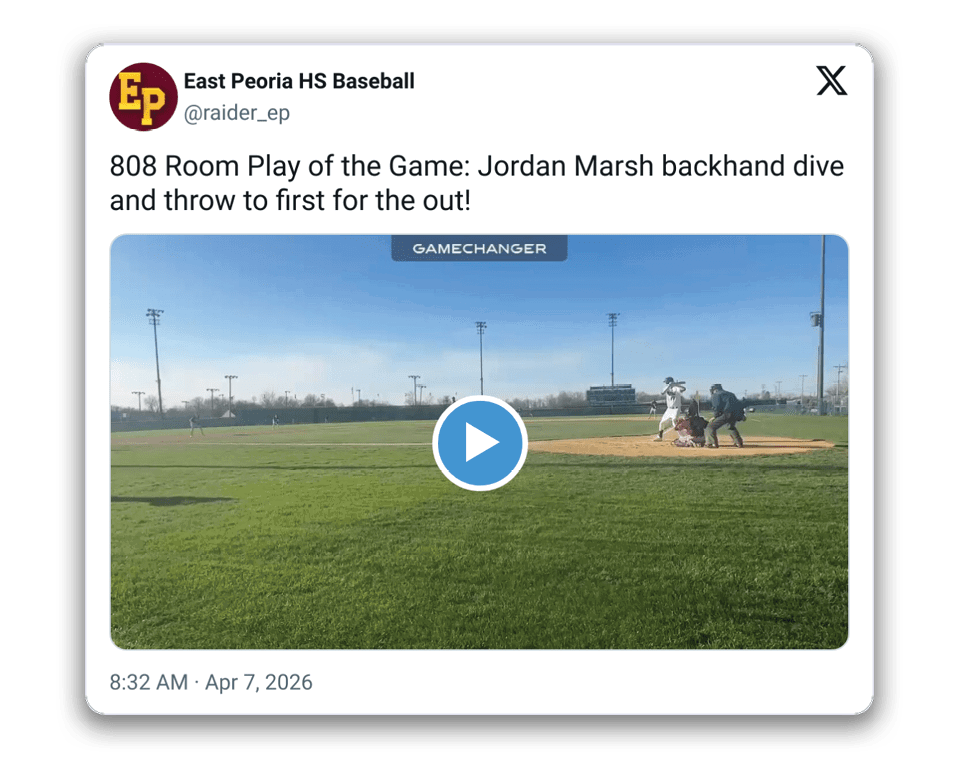Play the embedded baseball video
Viewport: 959px width, 784px height.
pyautogui.click(x=480, y=443)
